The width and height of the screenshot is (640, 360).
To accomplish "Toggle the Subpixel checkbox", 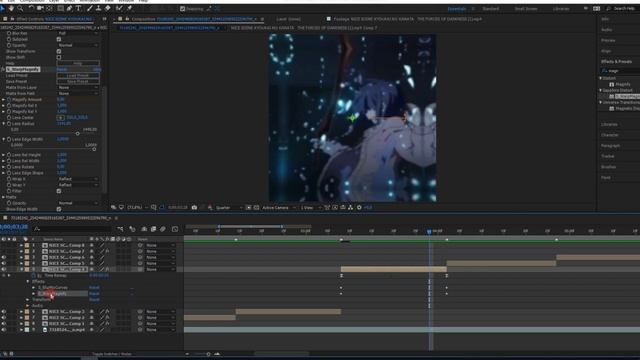I will tap(59, 39).
